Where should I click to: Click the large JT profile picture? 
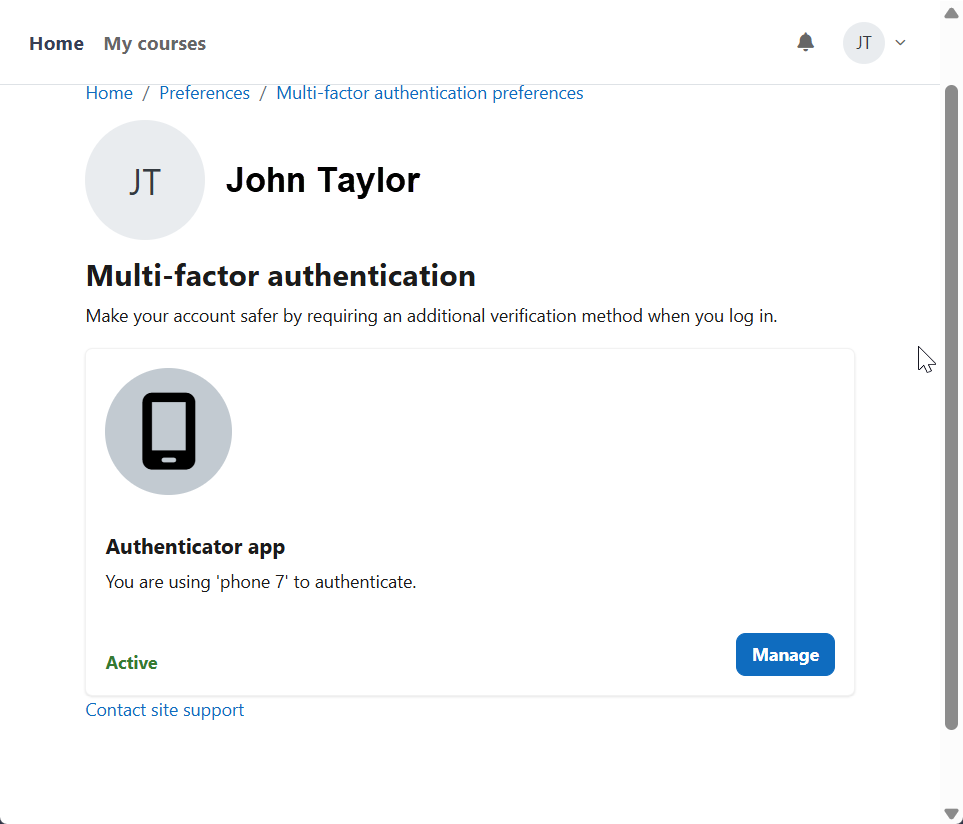coord(145,180)
